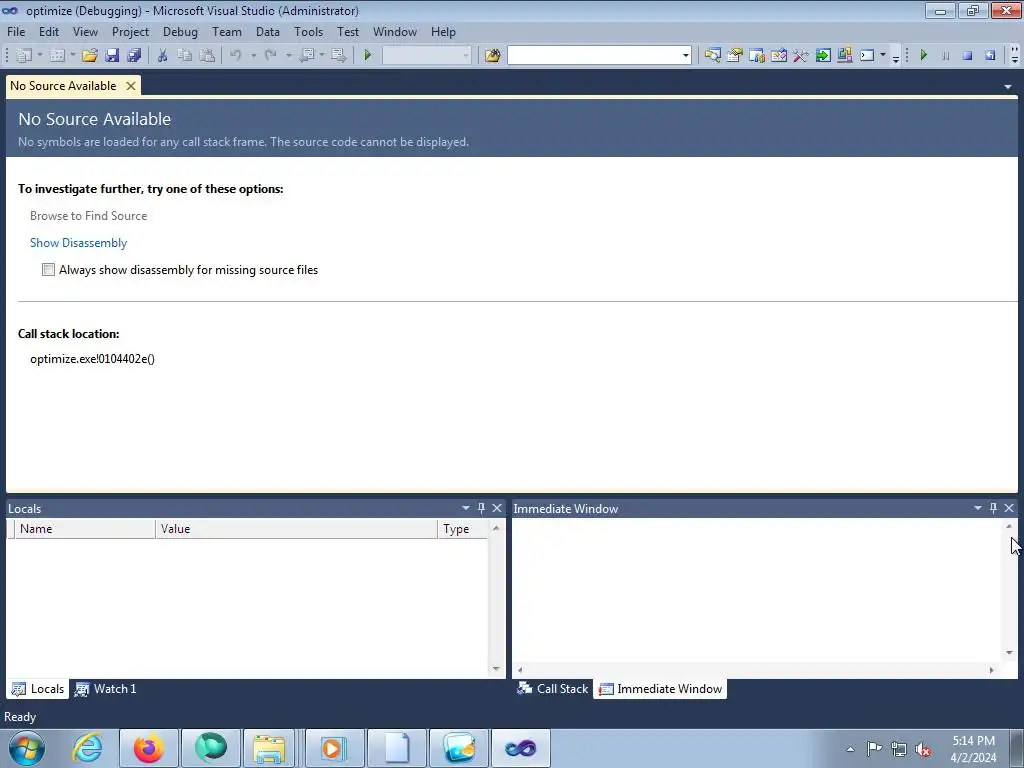
Task: Click inside the Find combo box field
Action: point(594,56)
